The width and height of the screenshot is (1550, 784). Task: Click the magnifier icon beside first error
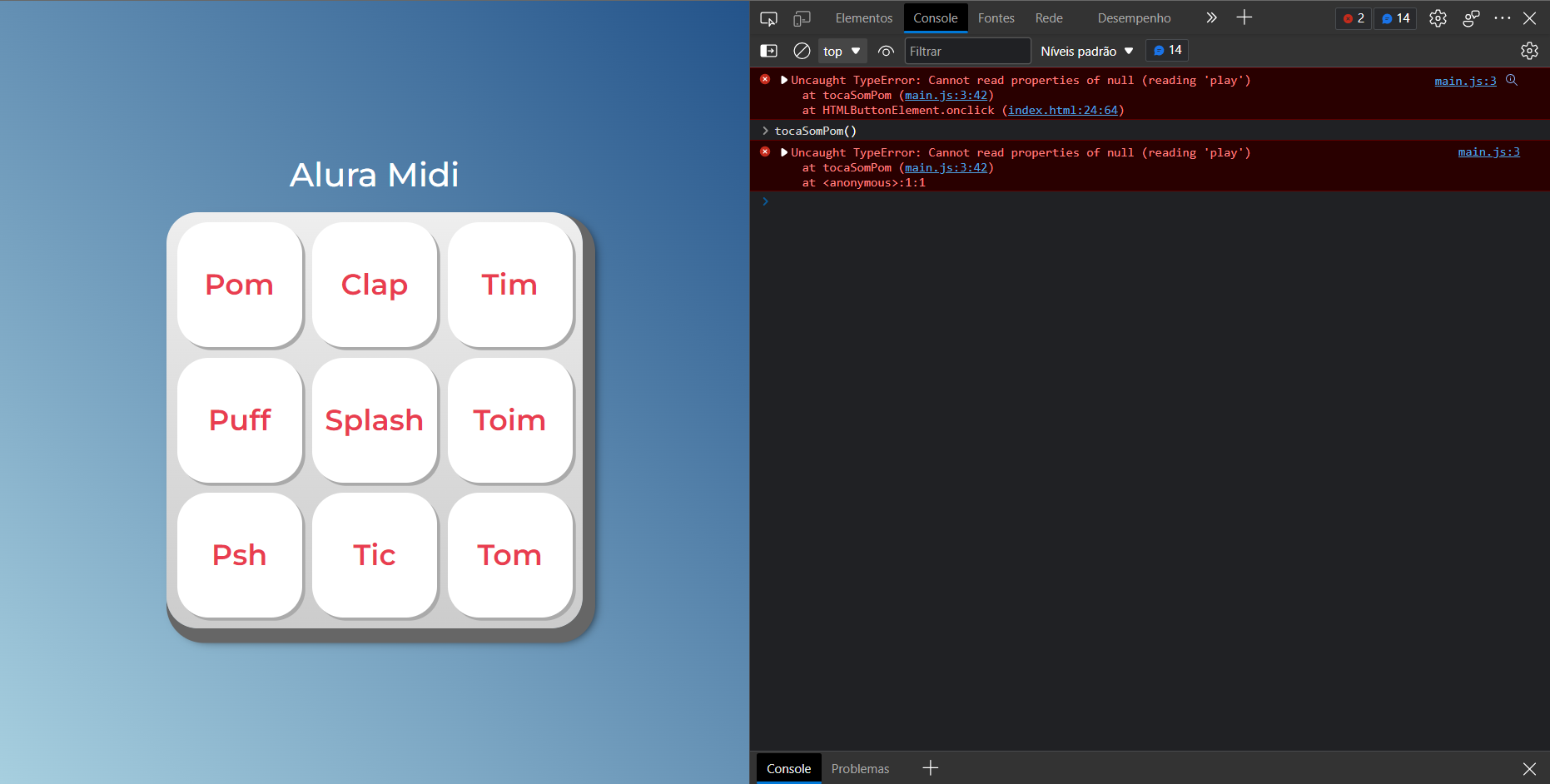click(1512, 80)
